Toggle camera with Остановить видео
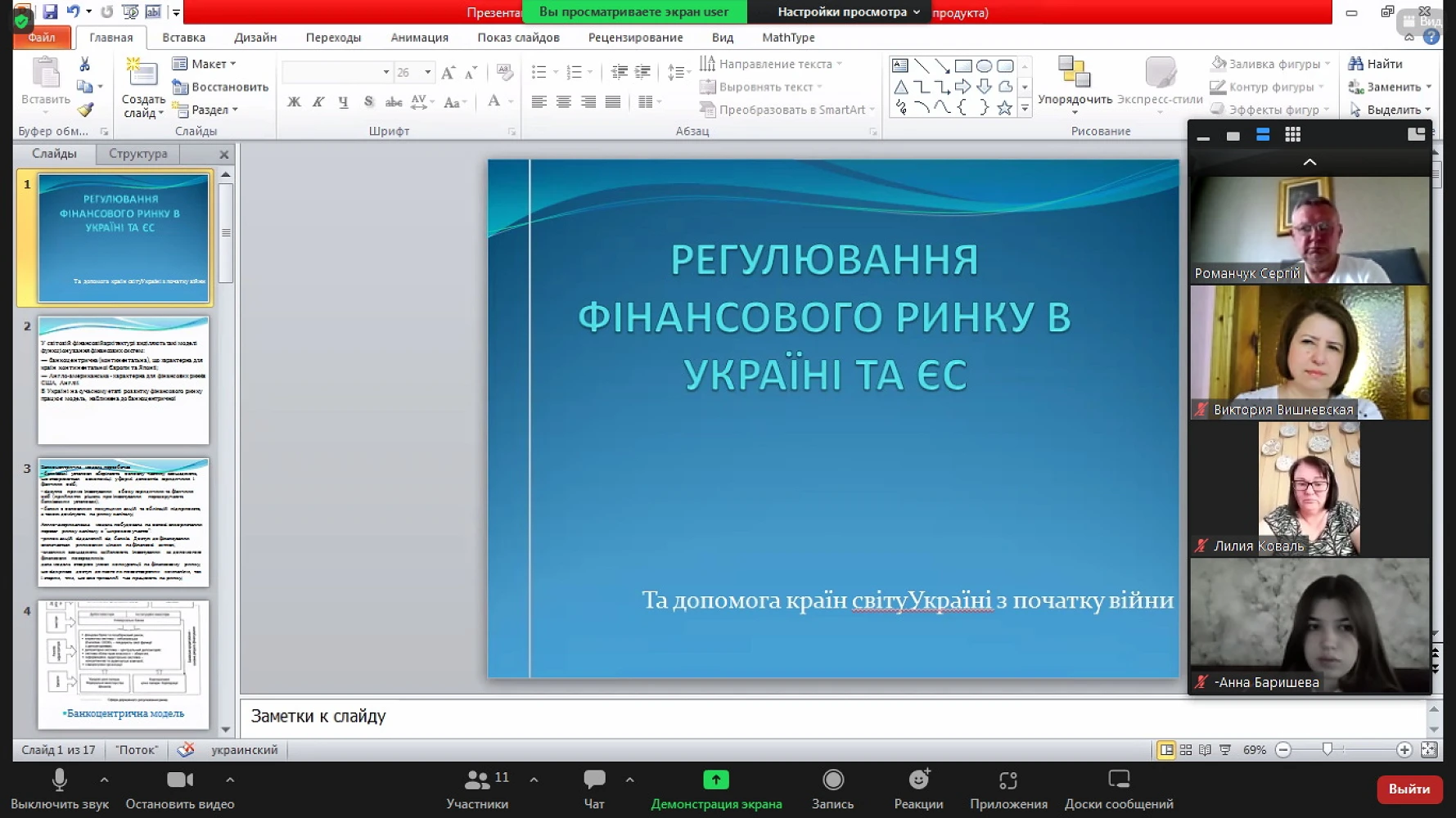 click(179, 780)
